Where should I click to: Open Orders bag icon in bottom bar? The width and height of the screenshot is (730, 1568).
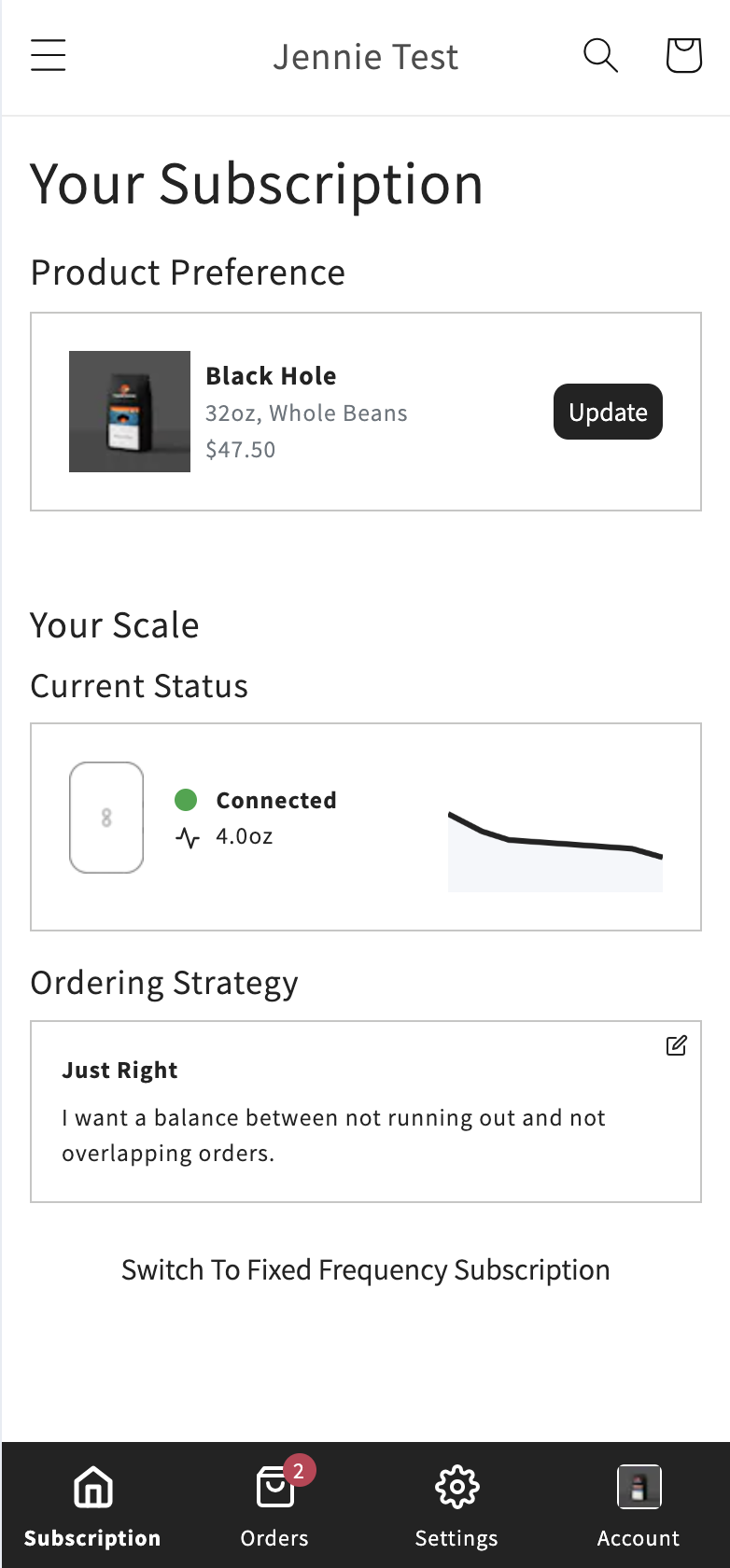pos(275,1487)
